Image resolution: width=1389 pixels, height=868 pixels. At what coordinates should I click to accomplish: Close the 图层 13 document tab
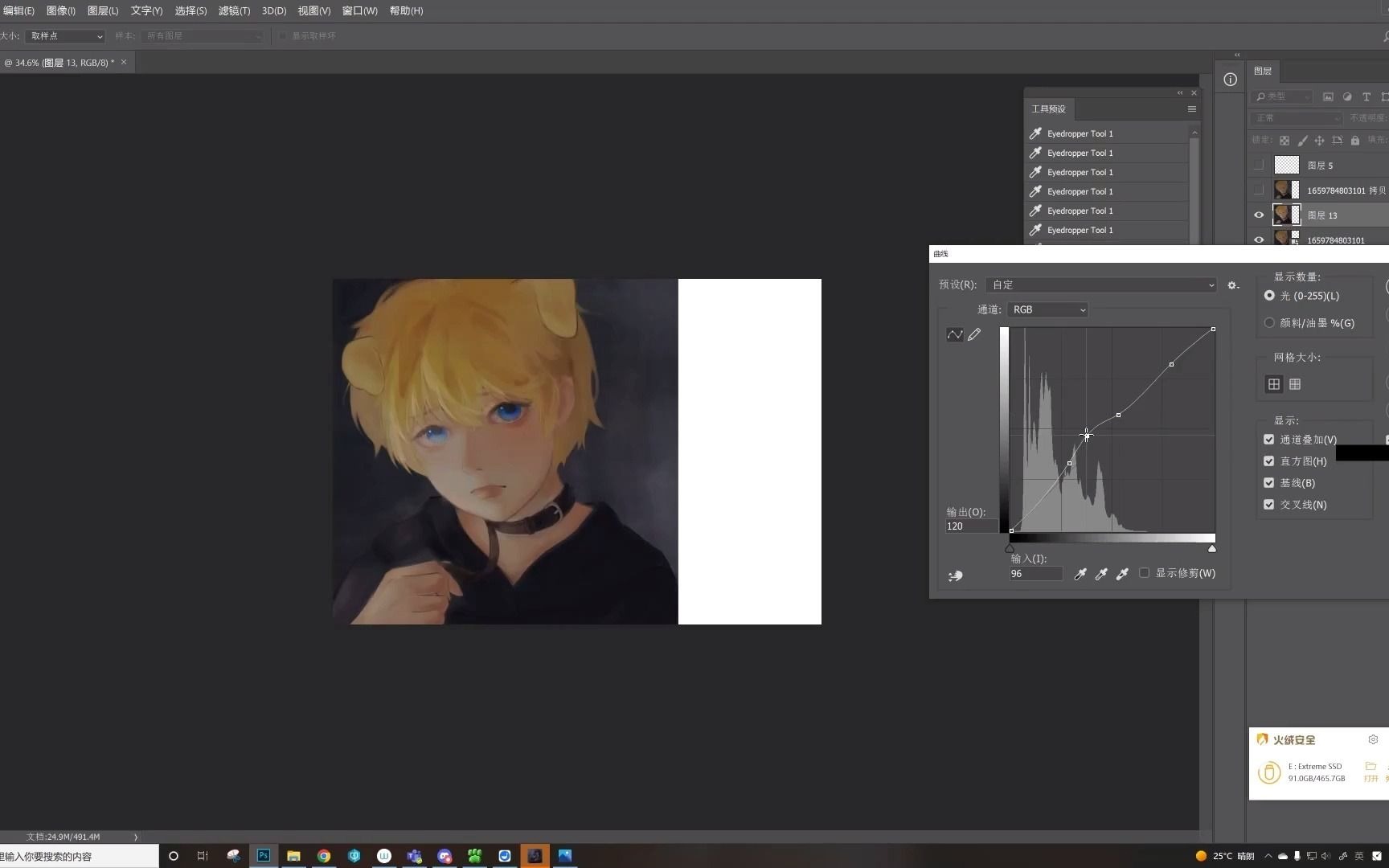point(124,62)
